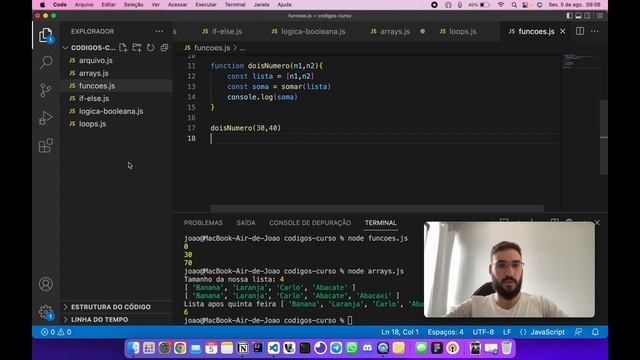Image resolution: width=640 pixels, height=360 pixels.
Task: Open the SAÍDA panel tab
Action: pos(246,222)
